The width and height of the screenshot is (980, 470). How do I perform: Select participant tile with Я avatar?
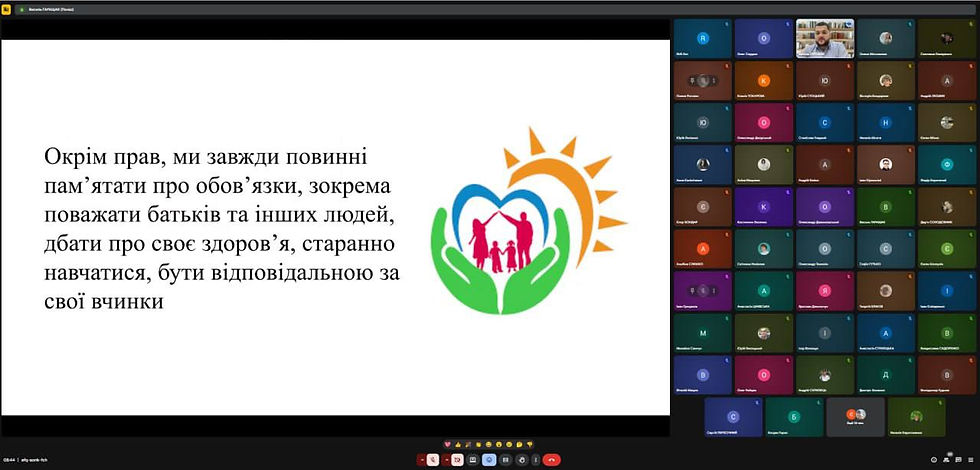[x=824, y=291]
